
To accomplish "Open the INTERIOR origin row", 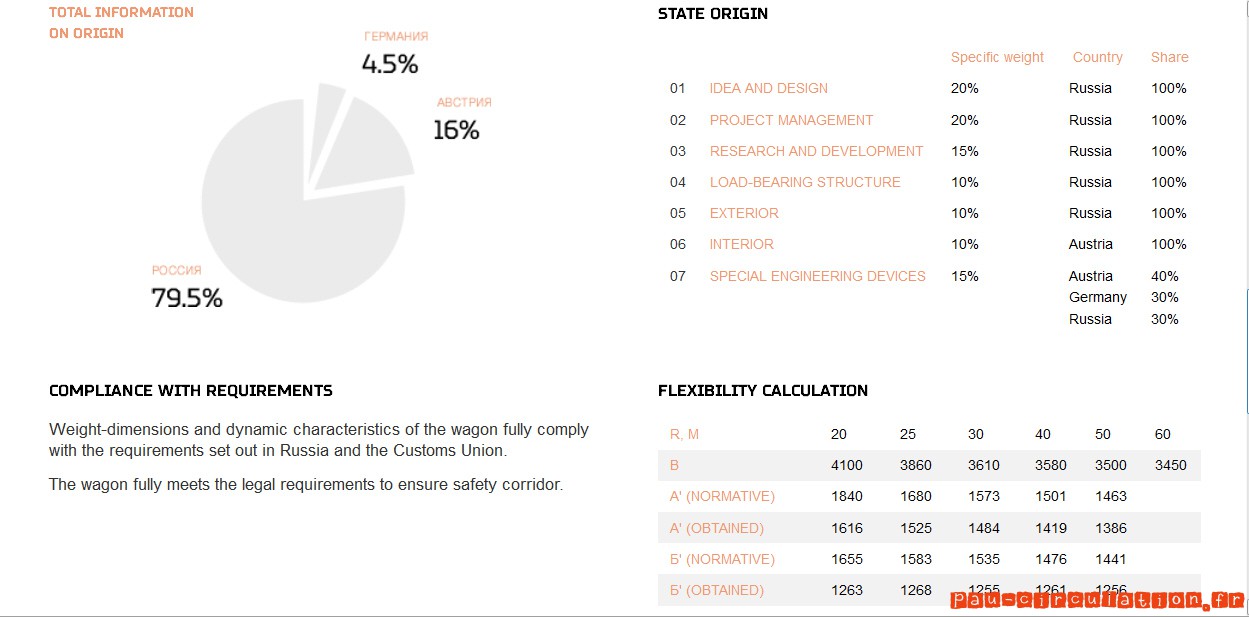I will pos(741,244).
